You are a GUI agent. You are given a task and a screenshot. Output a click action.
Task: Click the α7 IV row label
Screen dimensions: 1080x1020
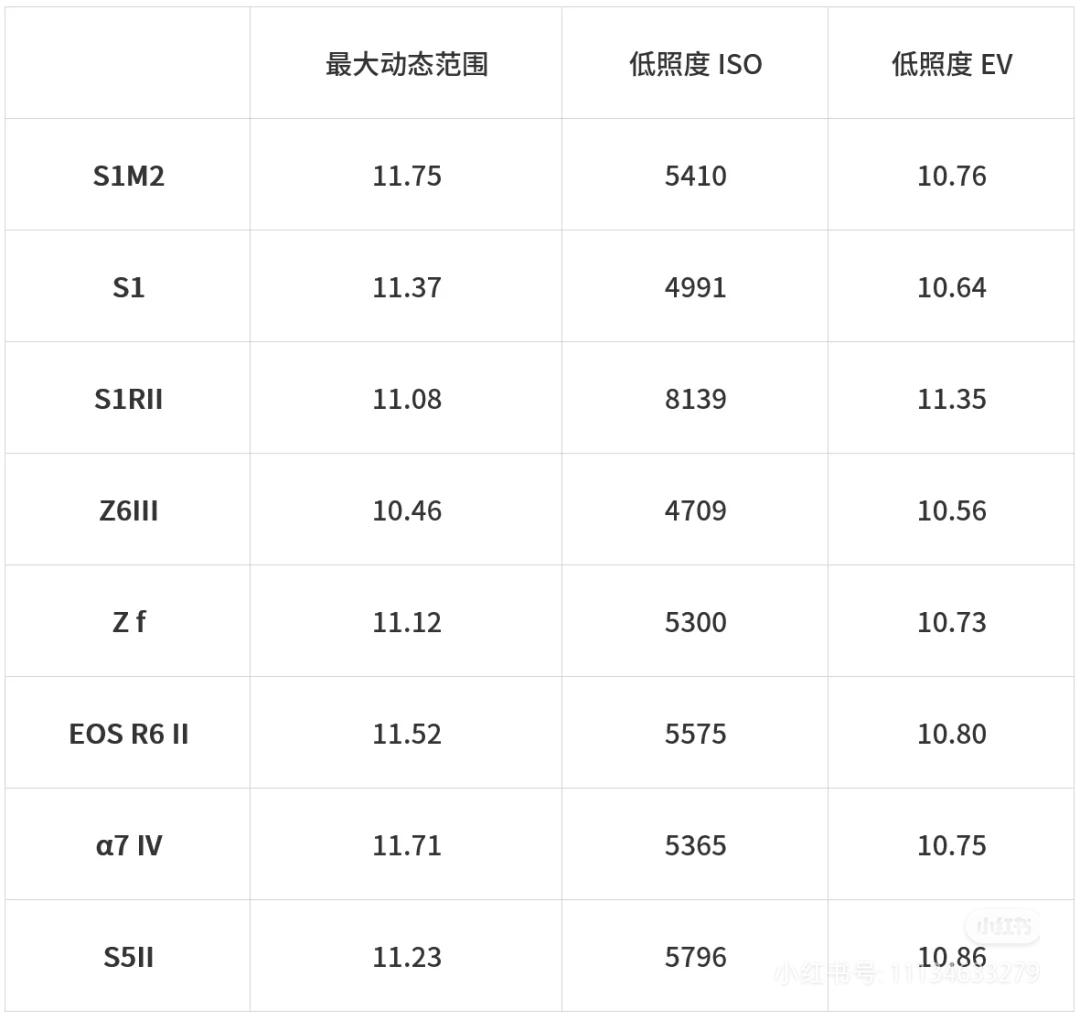click(x=128, y=846)
